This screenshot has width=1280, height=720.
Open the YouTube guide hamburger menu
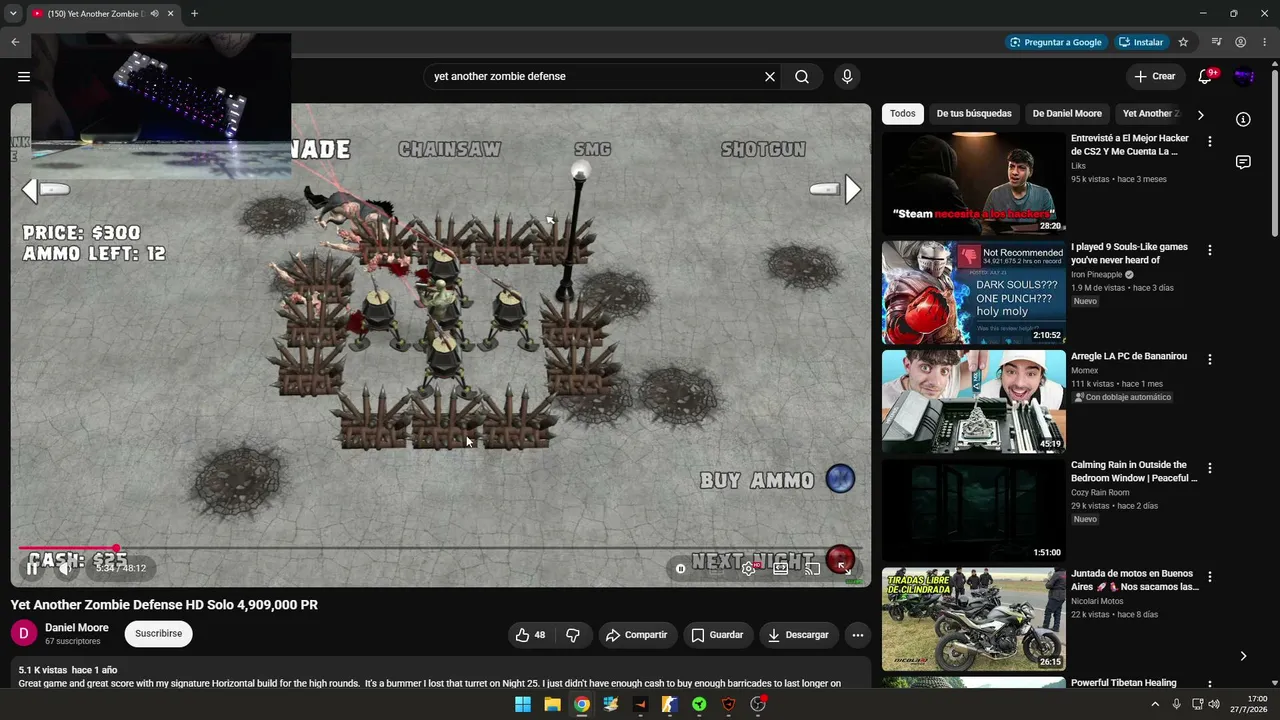[24, 76]
